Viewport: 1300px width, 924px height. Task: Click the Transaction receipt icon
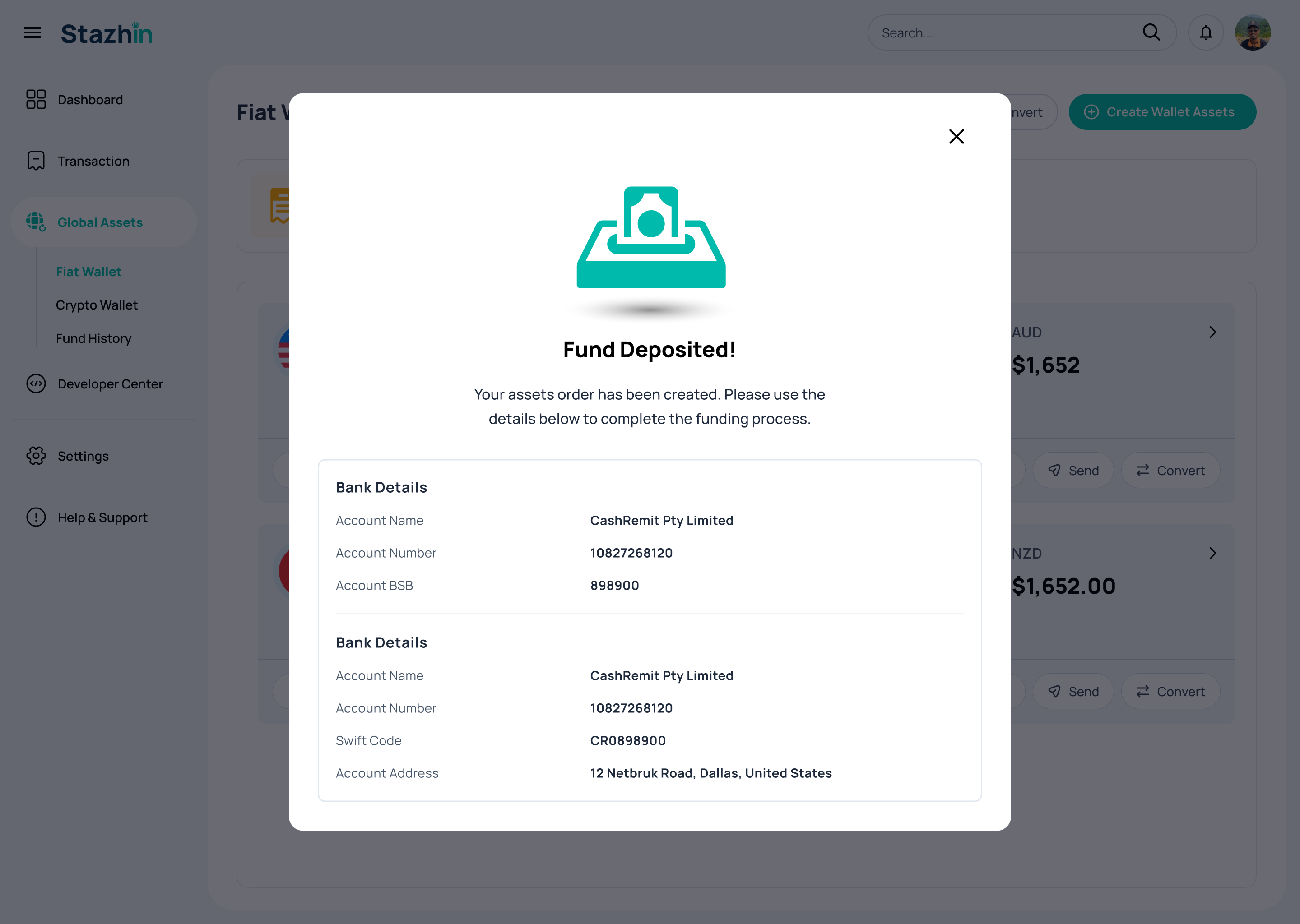(36, 161)
